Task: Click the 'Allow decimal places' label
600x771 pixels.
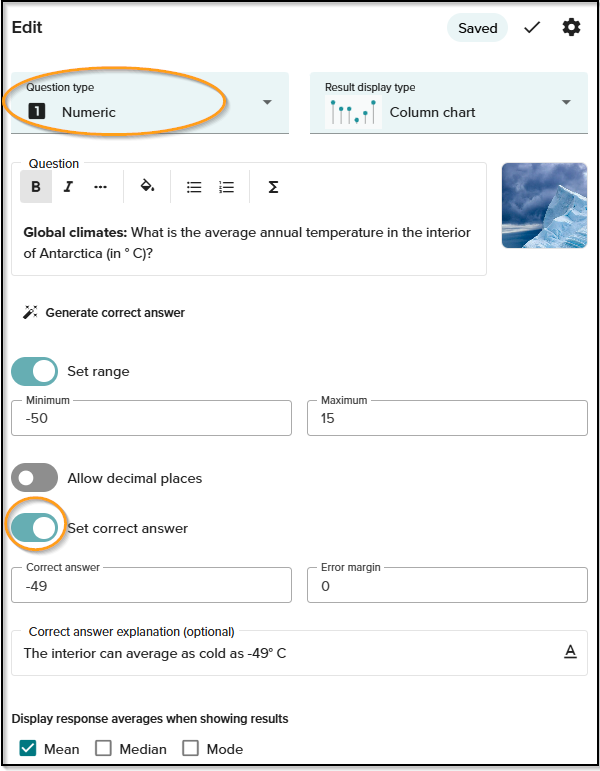Action: point(135,478)
